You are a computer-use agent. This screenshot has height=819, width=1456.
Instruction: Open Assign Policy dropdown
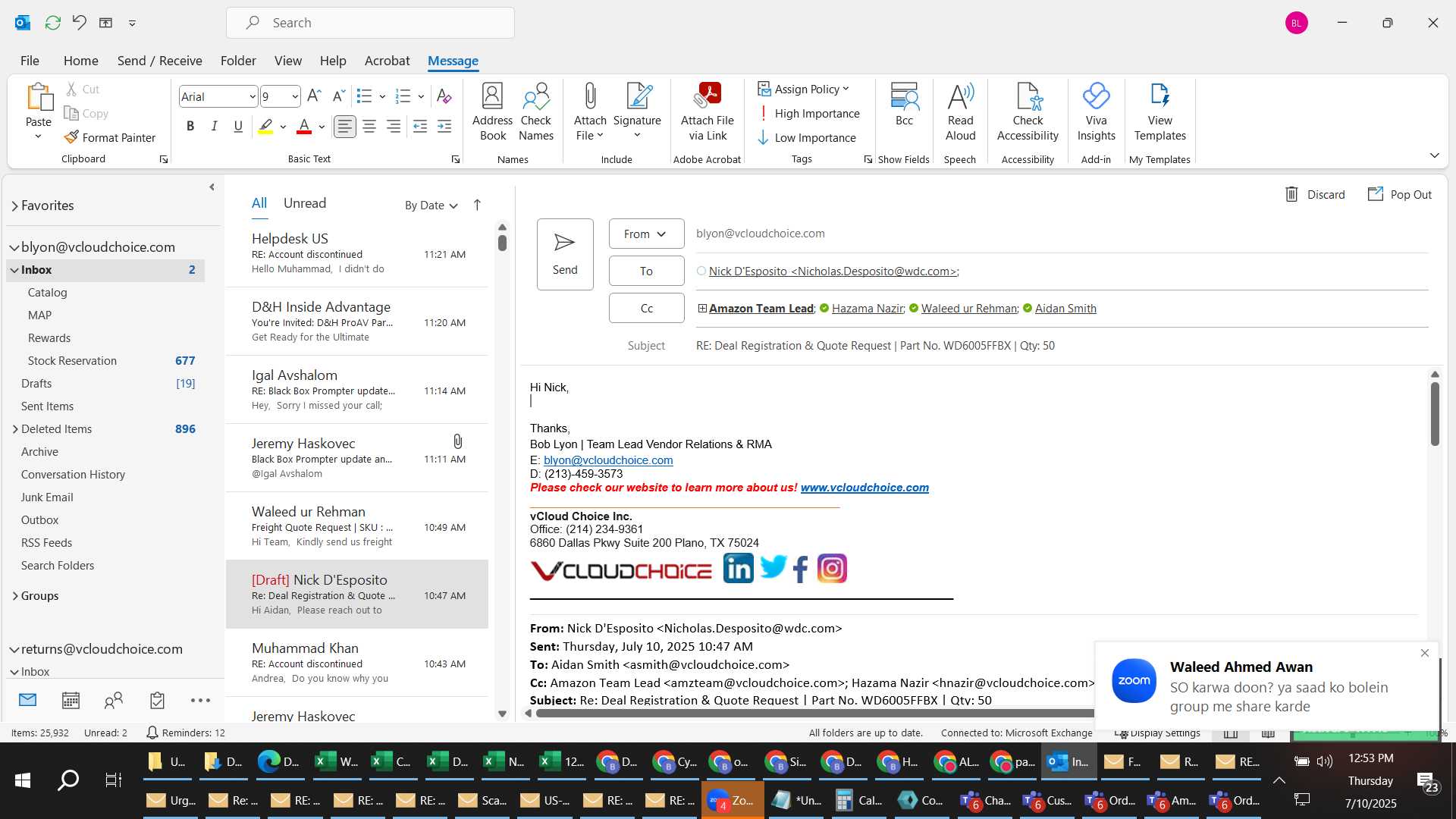(803, 89)
